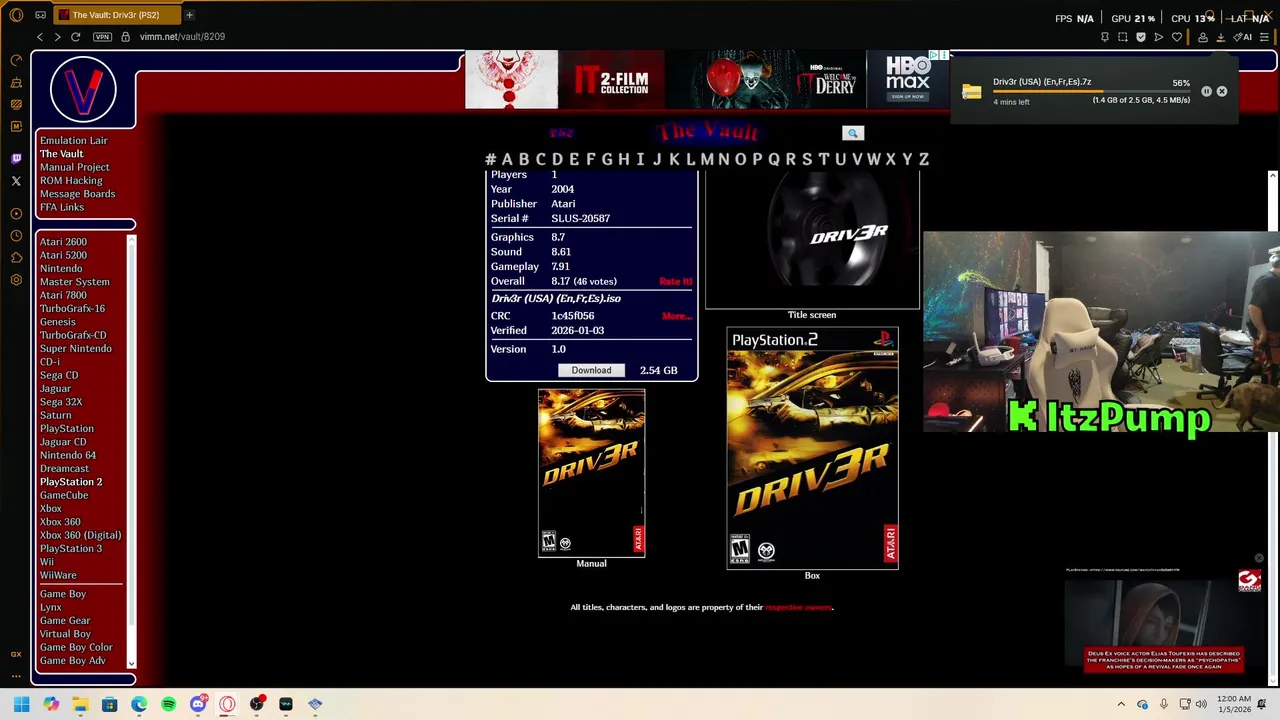Take a snapshot with the capture icon

tap(1123, 37)
